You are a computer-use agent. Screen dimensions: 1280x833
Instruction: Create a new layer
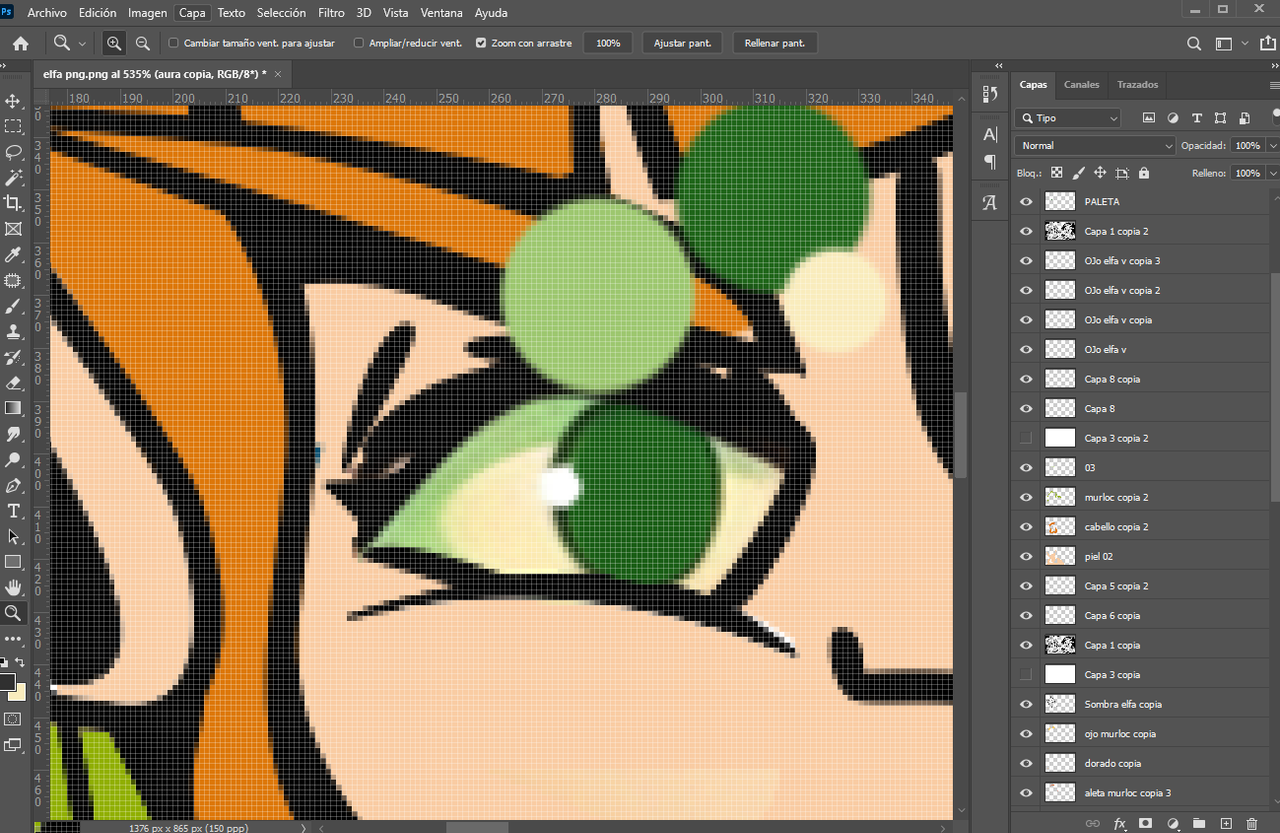[x=1226, y=823]
